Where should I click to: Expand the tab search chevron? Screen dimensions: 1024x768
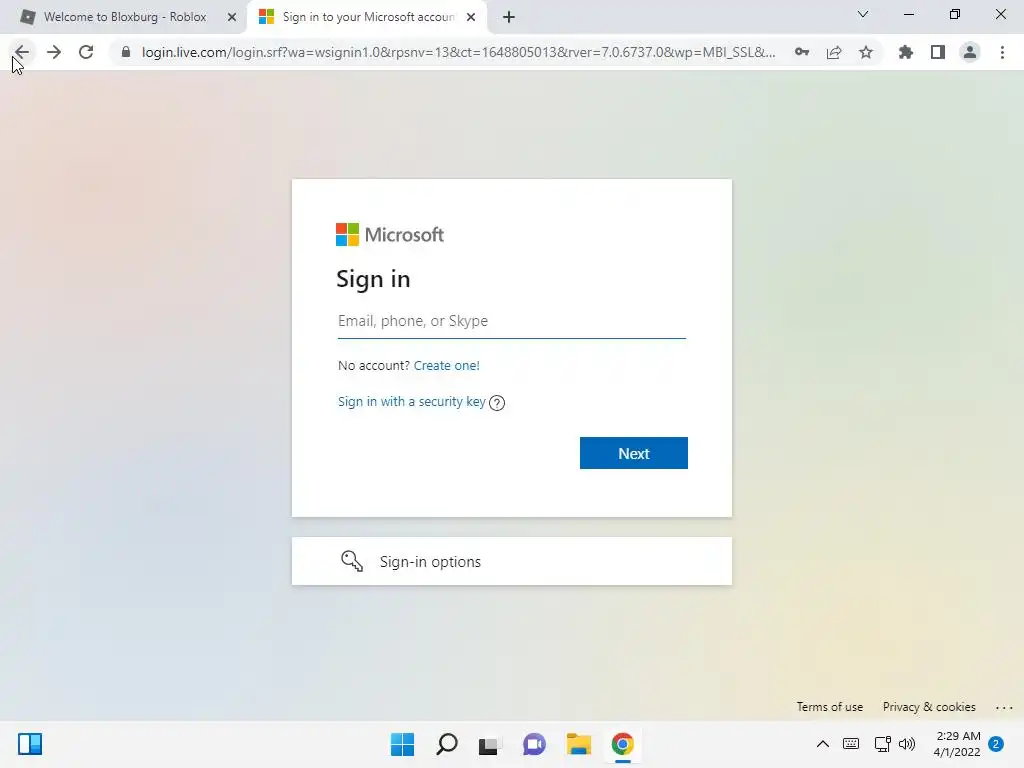(863, 14)
